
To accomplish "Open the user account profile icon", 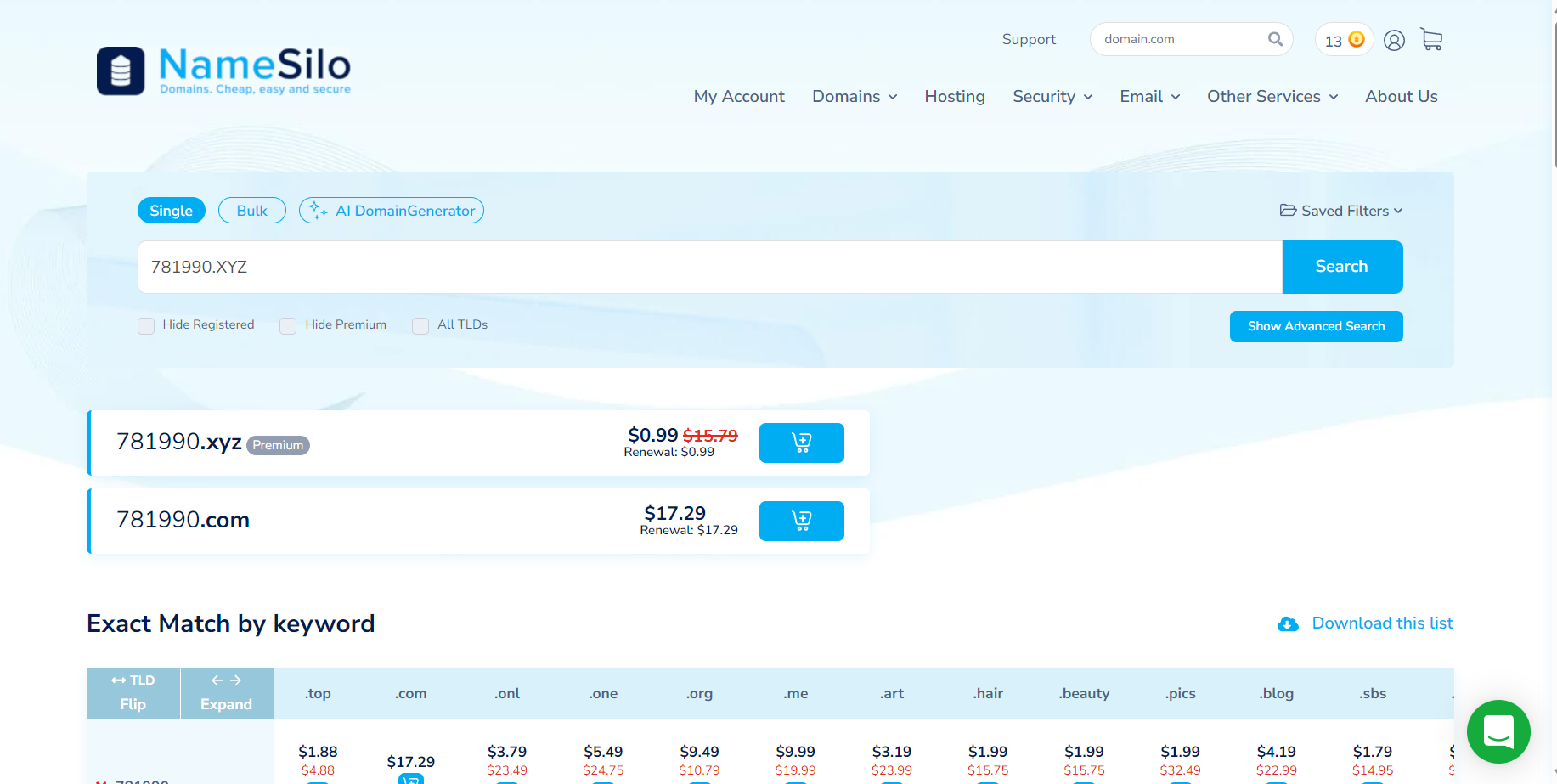I will (x=1394, y=40).
